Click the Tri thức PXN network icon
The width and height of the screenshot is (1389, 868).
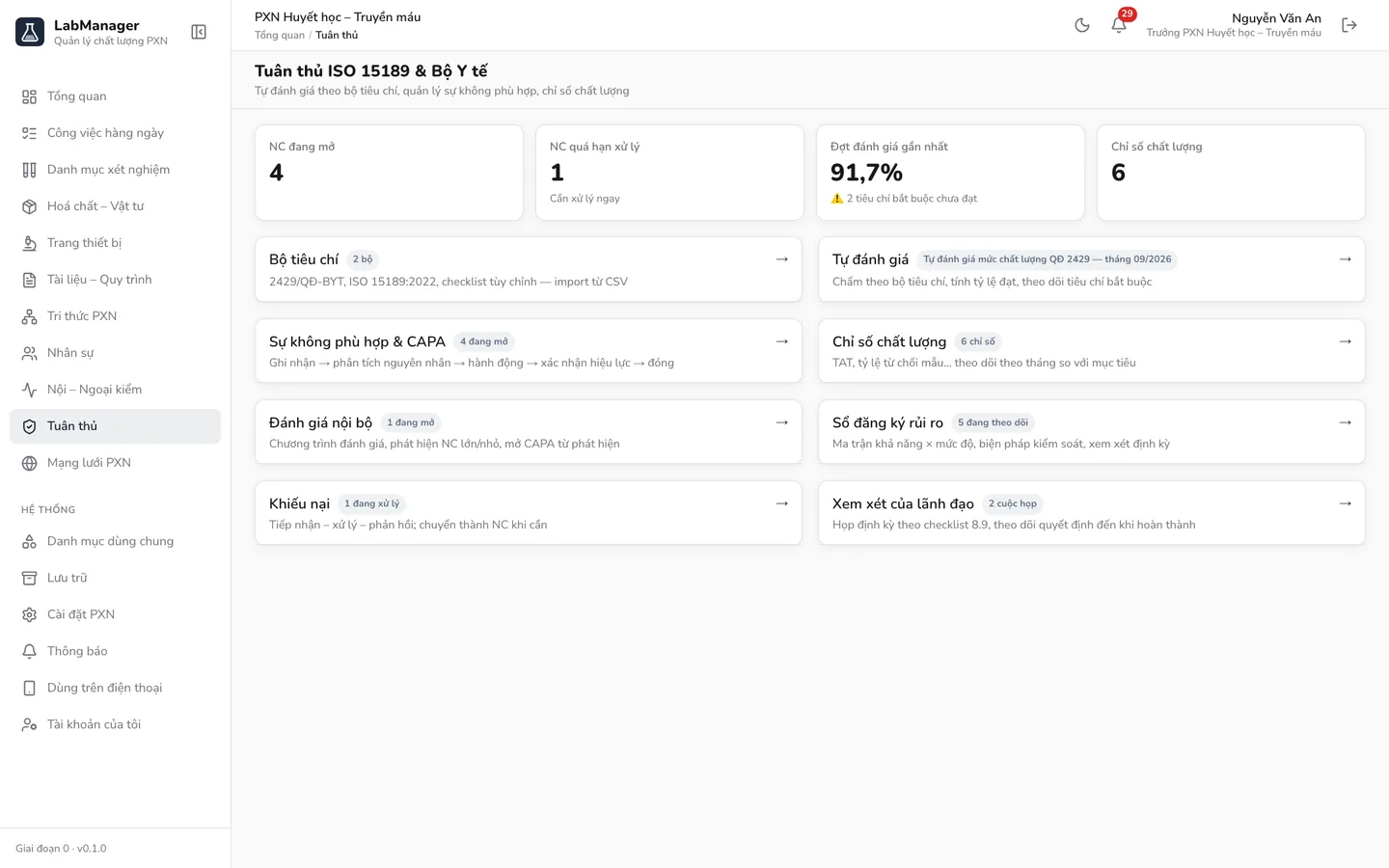pos(30,316)
